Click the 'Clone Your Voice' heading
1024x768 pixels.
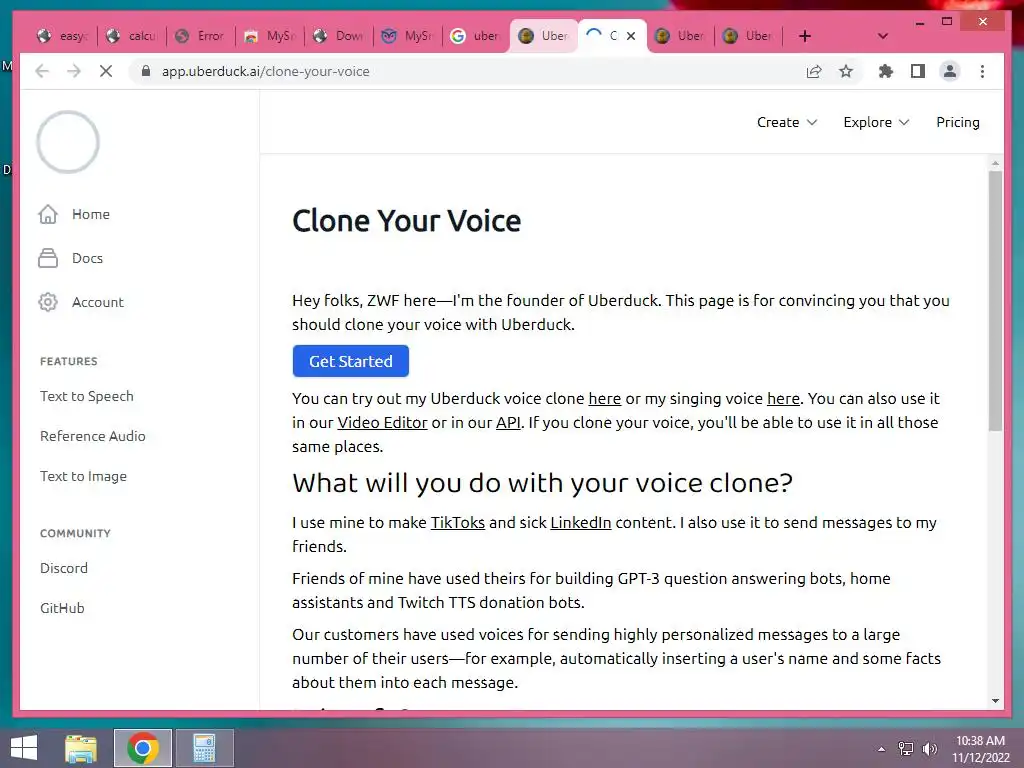click(406, 221)
